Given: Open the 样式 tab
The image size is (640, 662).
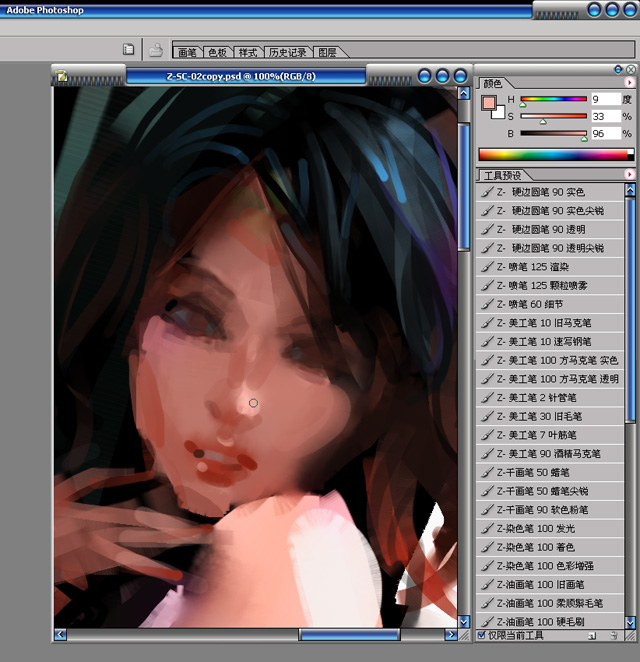Looking at the screenshot, I should (248, 52).
